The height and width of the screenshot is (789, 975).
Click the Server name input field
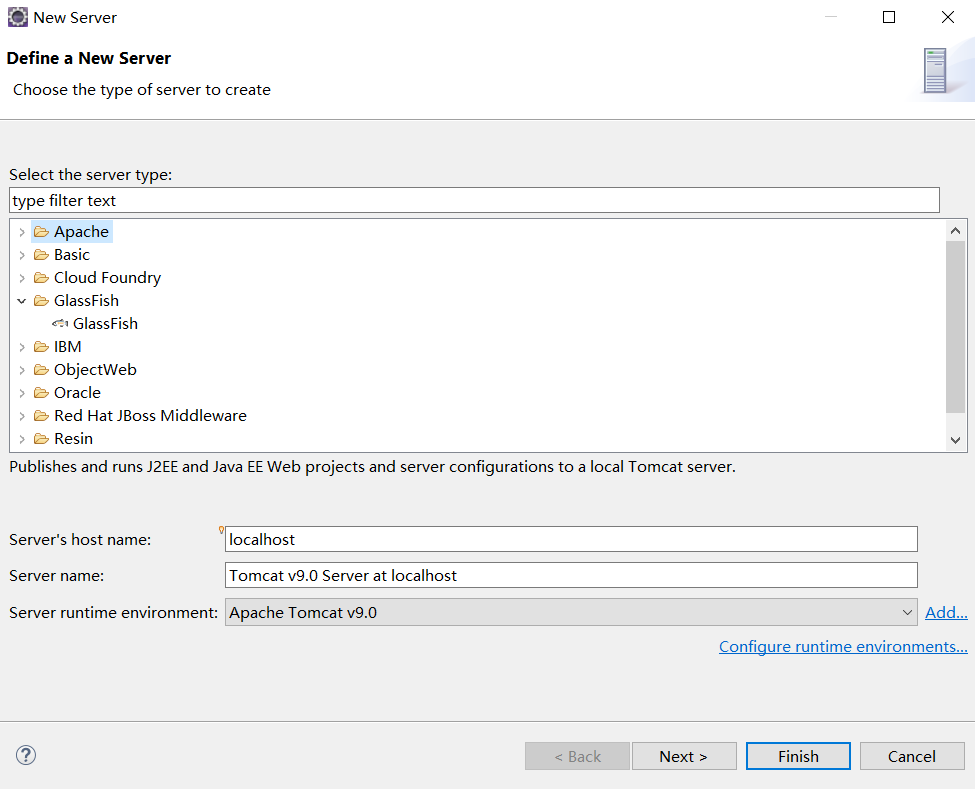click(571, 575)
